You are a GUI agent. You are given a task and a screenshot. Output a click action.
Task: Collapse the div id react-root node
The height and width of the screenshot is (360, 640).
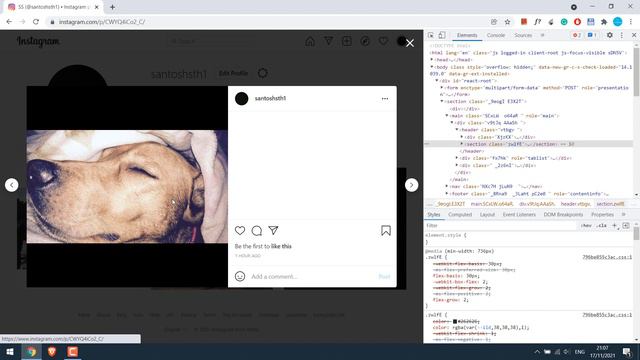tap(437, 81)
